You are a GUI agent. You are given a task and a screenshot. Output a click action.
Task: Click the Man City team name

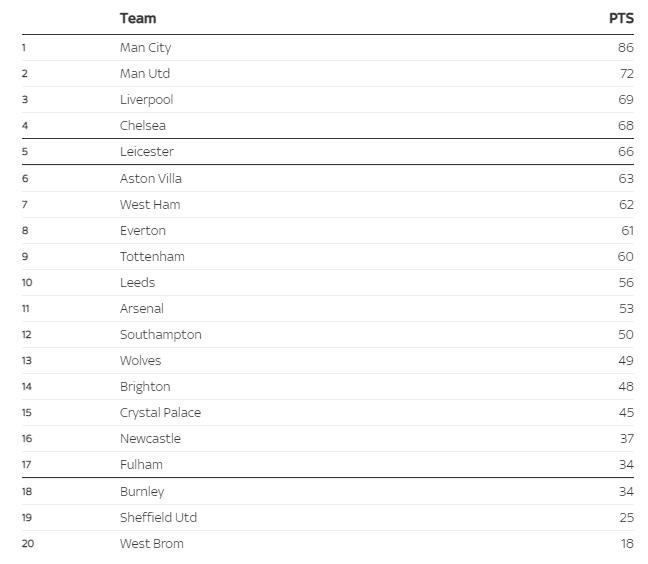[x=145, y=48]
